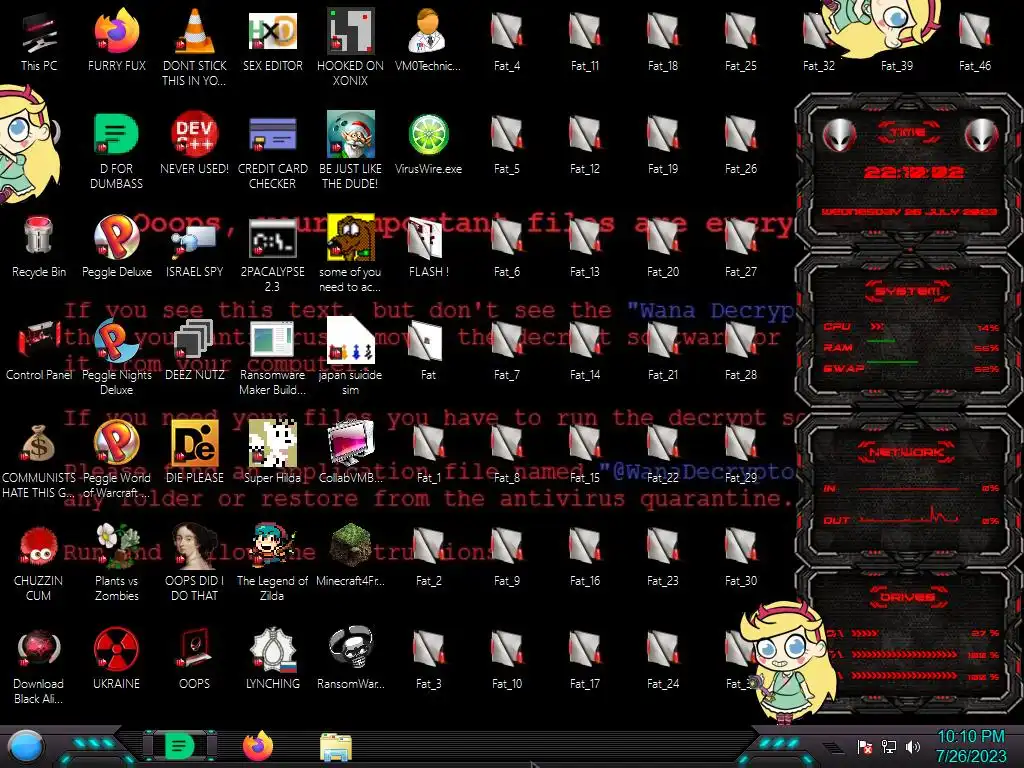The height and width of the screenshot is (768, 1024).
Task: Select the LYNCHING shortcut
Action: (x=273, y=658)
